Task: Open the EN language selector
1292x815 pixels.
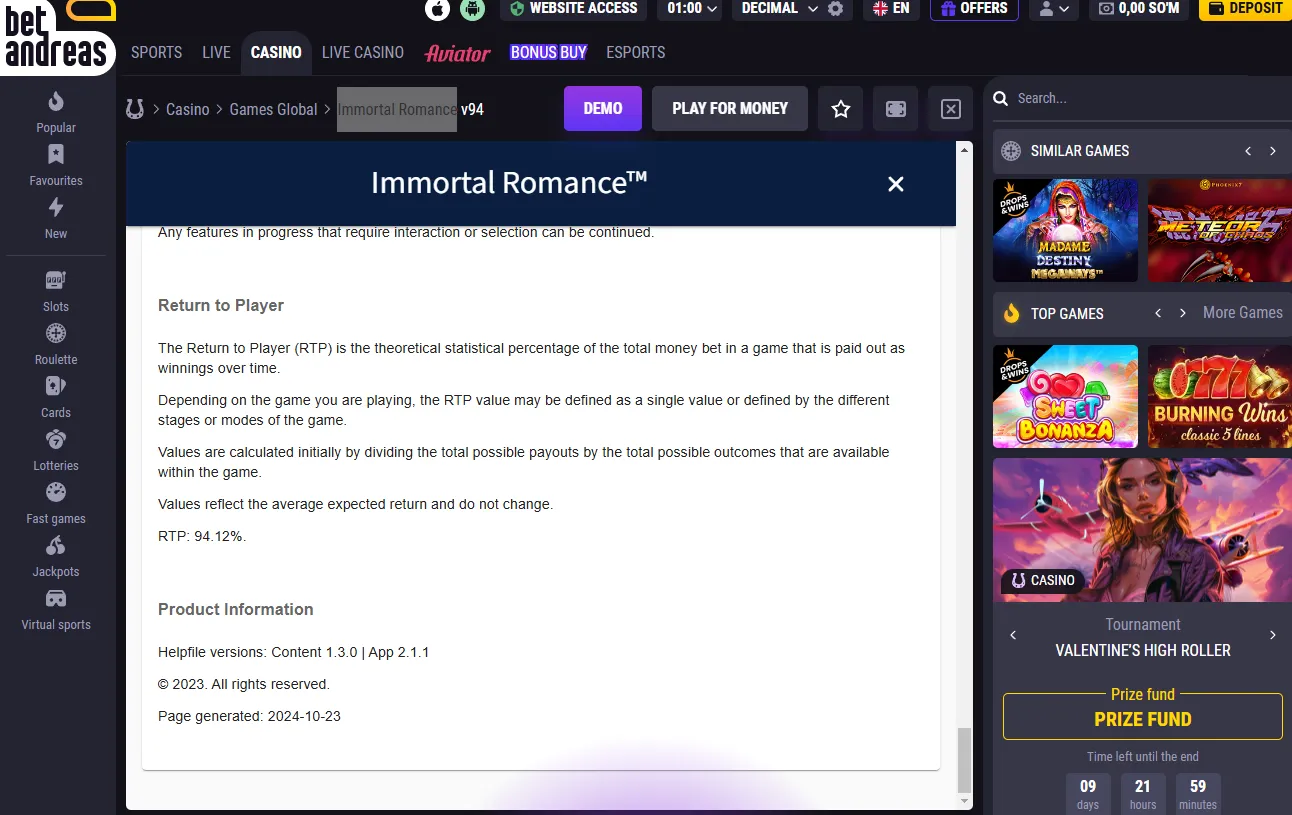Action: (891, 9)
